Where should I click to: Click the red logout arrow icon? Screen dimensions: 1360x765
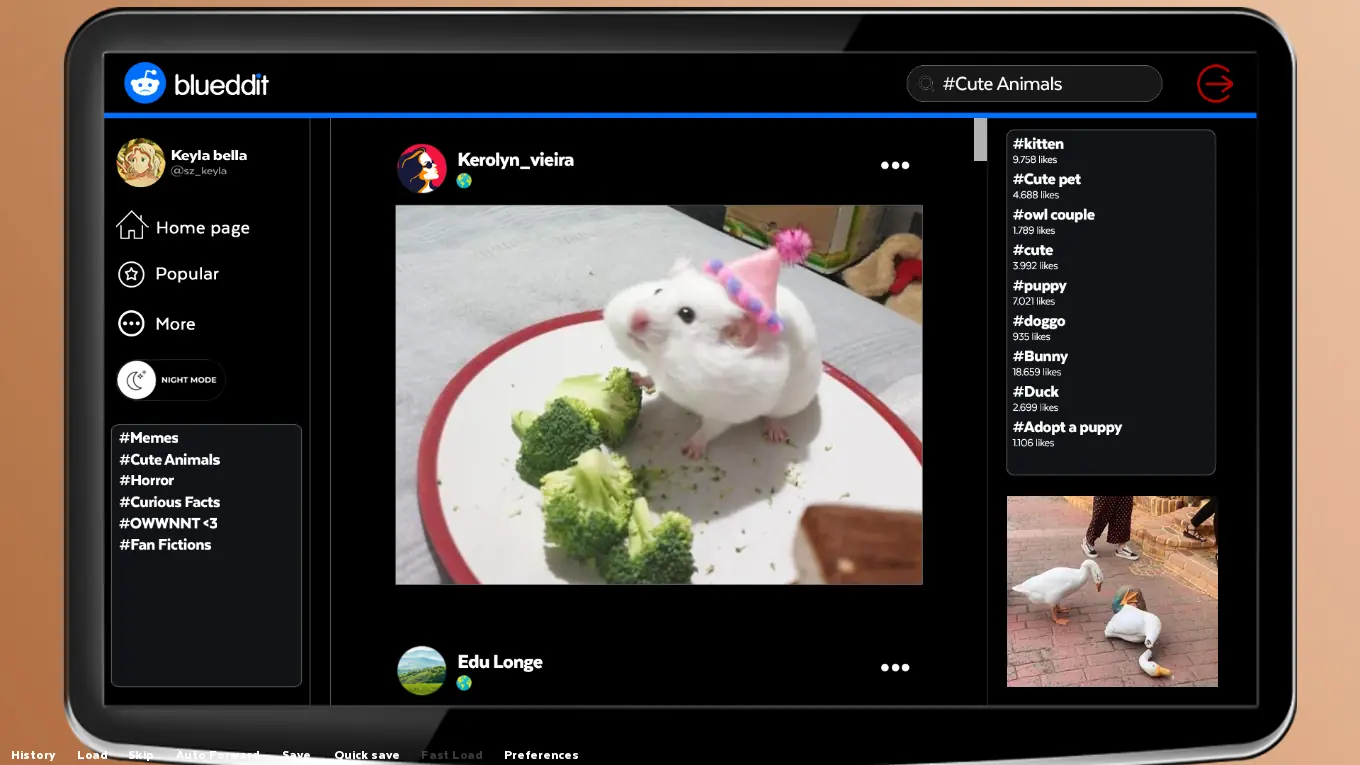(1215, 83)
